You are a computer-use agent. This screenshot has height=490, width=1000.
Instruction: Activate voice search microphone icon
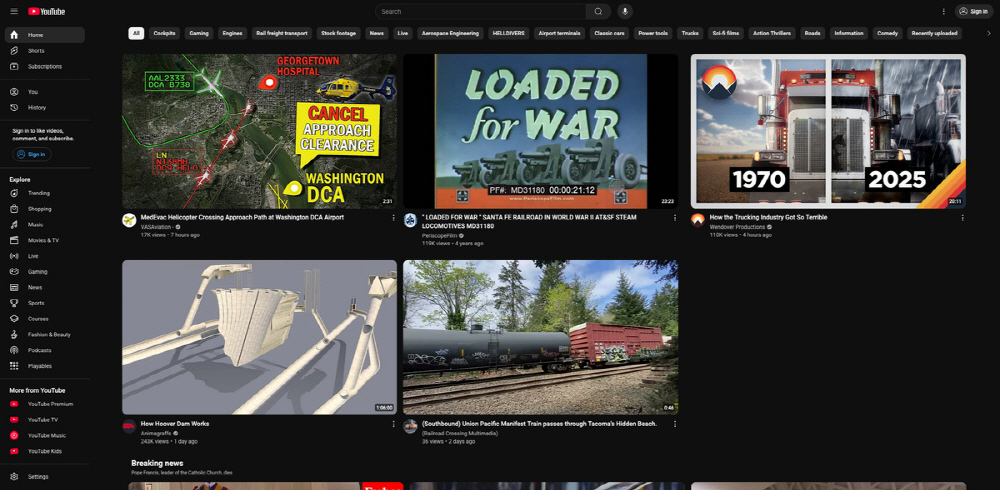coord(625,11)
